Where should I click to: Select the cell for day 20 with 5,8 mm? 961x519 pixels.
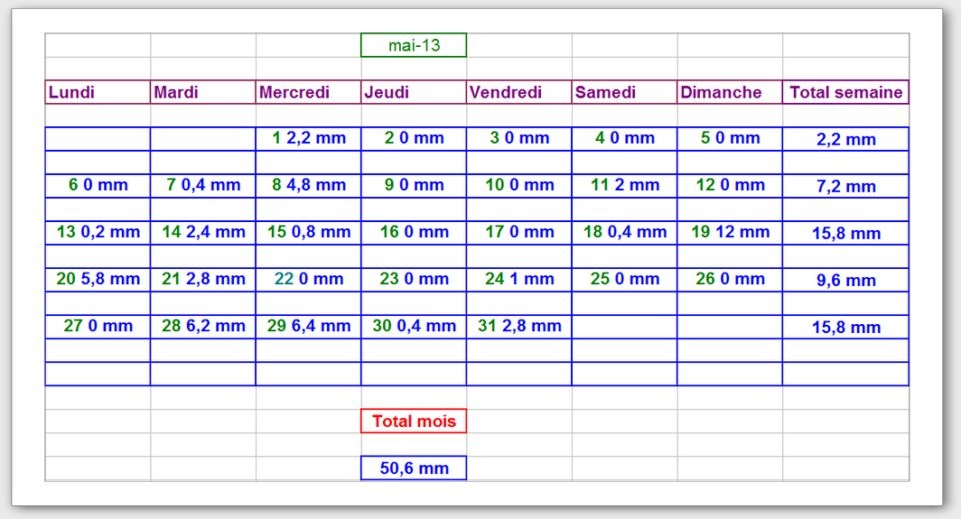(97, 279)
